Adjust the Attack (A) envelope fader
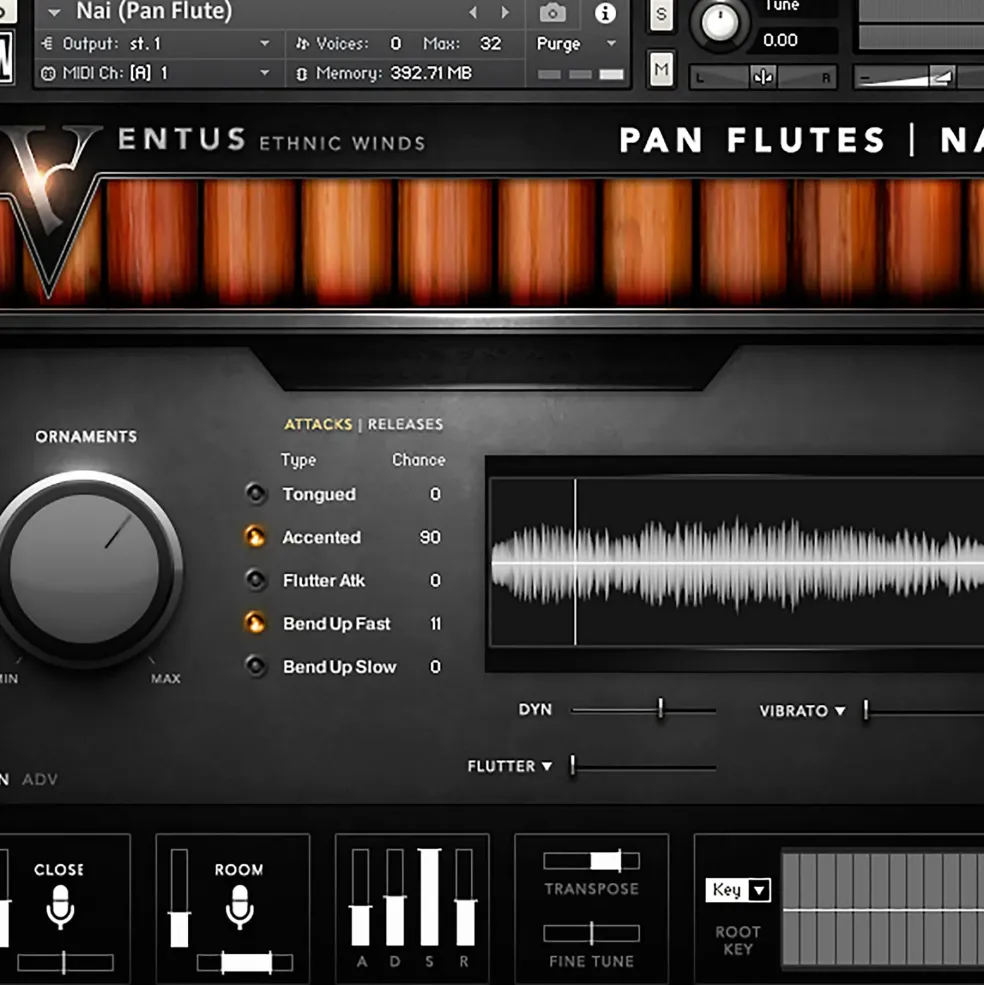 (x=360, y=897)
